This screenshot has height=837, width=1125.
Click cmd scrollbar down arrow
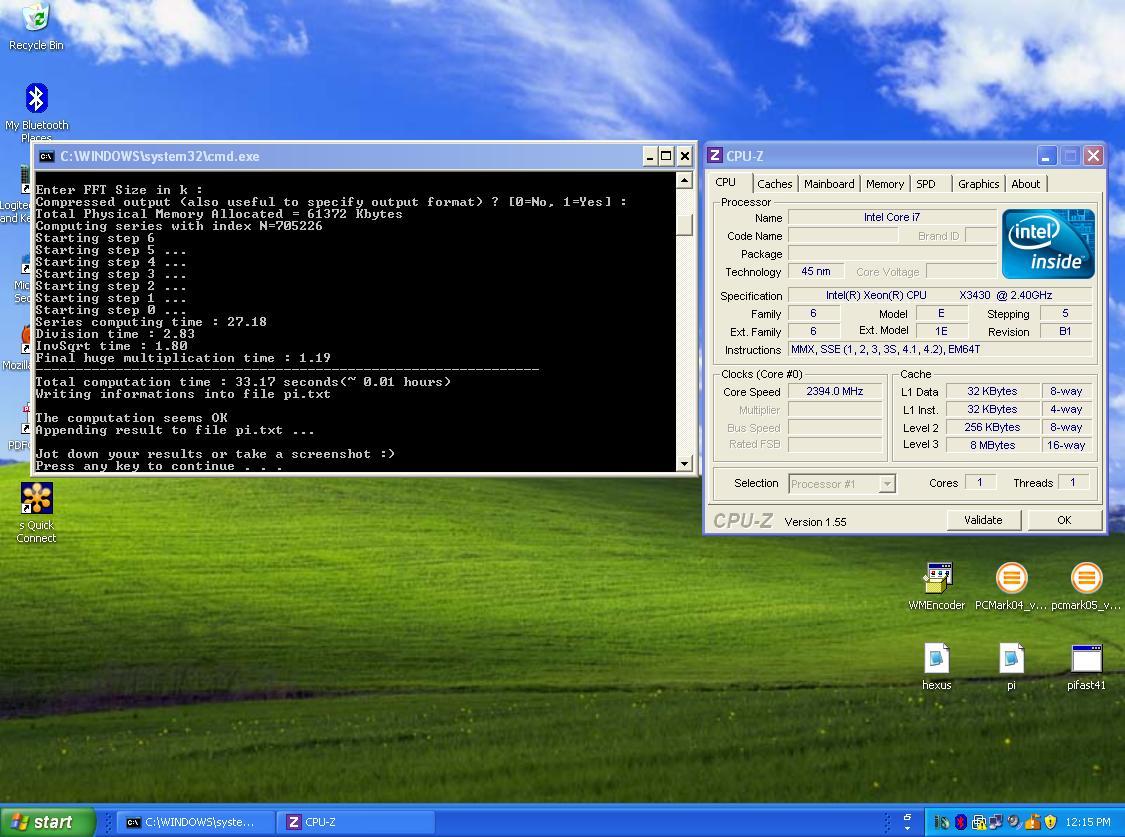point(684,463)
